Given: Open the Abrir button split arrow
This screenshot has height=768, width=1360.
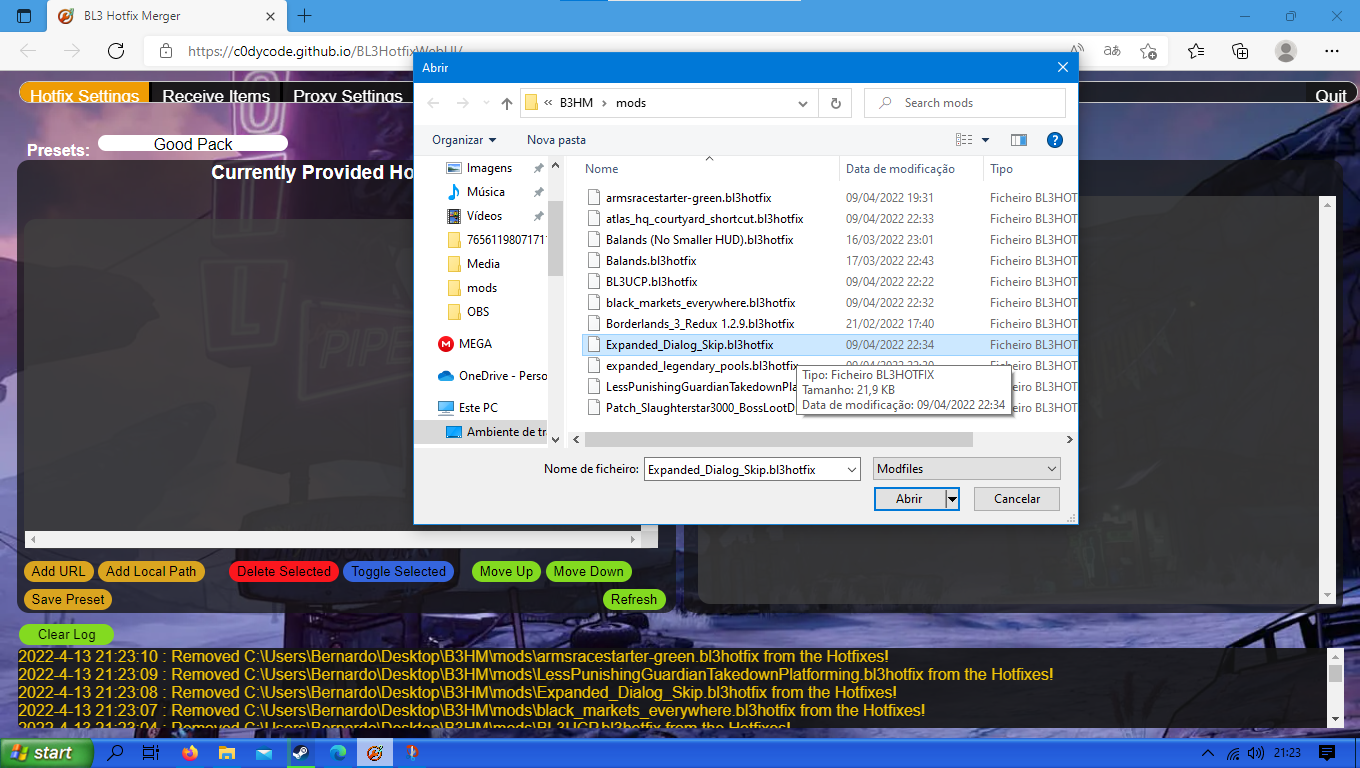Looking at the screenshot, I should pos(952,498).
